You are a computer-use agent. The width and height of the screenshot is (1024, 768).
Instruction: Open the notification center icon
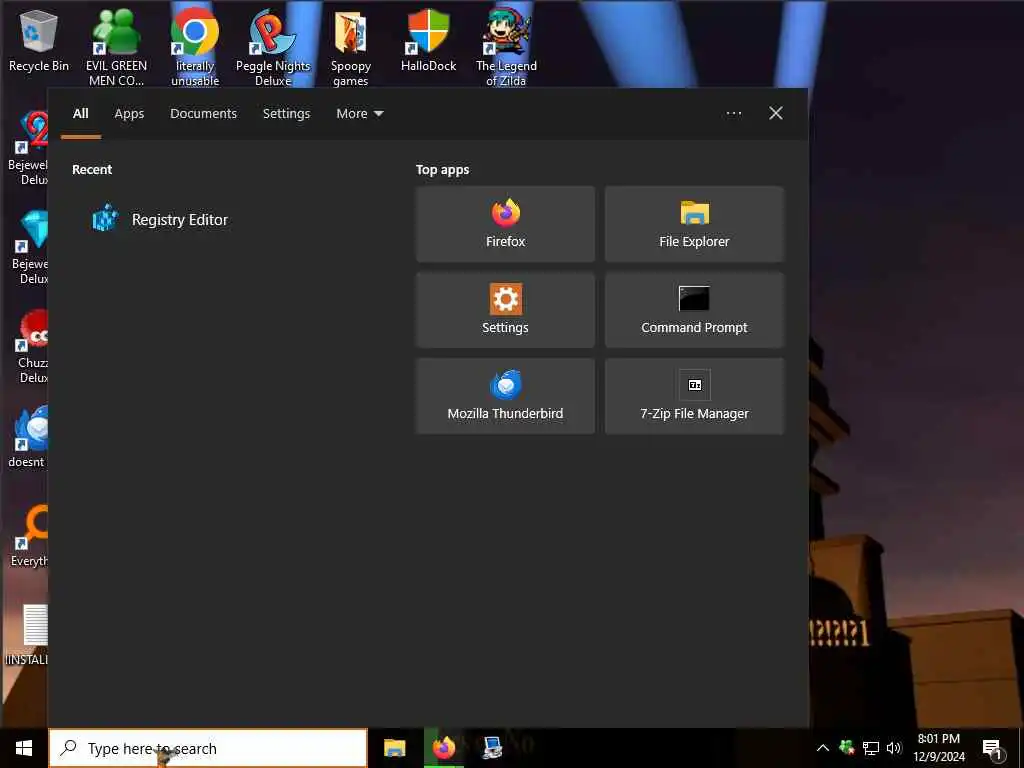pos(993,749)
